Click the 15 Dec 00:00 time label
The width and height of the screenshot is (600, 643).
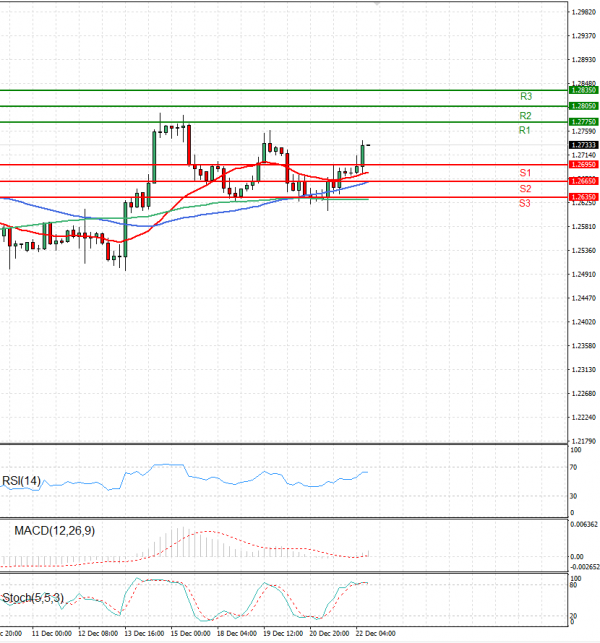[x=191, y=633]
